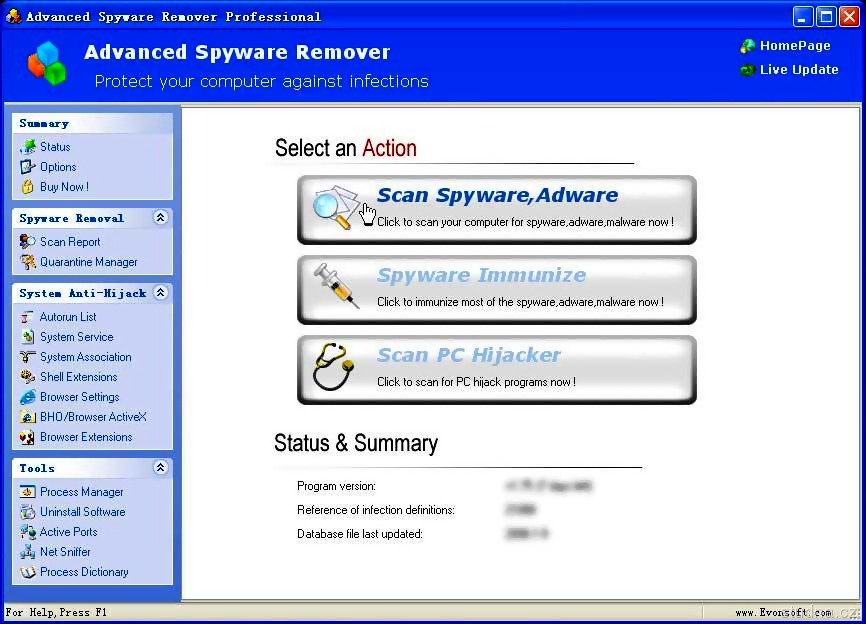Click the Process Manager icon
The height and width of the screenshot is (624, 866).
pos(28,491)
